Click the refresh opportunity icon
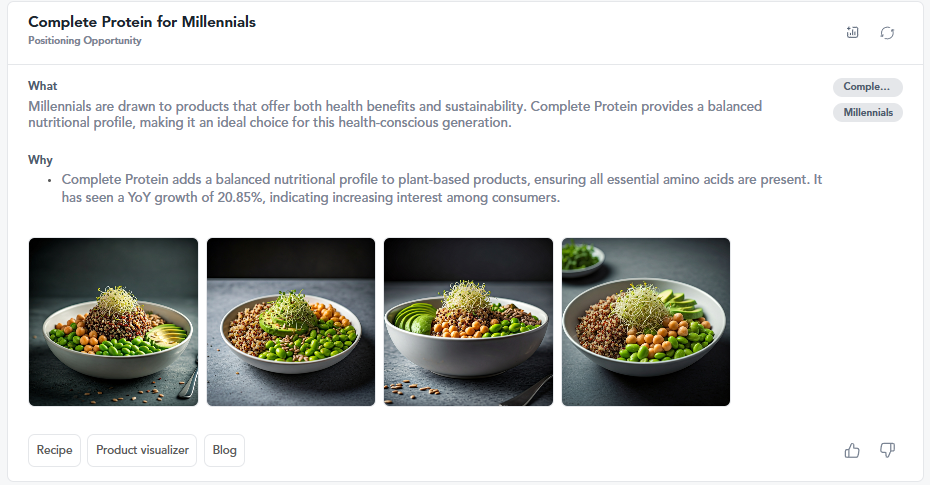Image resolution: width=930 pixels, height=485 pixels. pos(887,33)
